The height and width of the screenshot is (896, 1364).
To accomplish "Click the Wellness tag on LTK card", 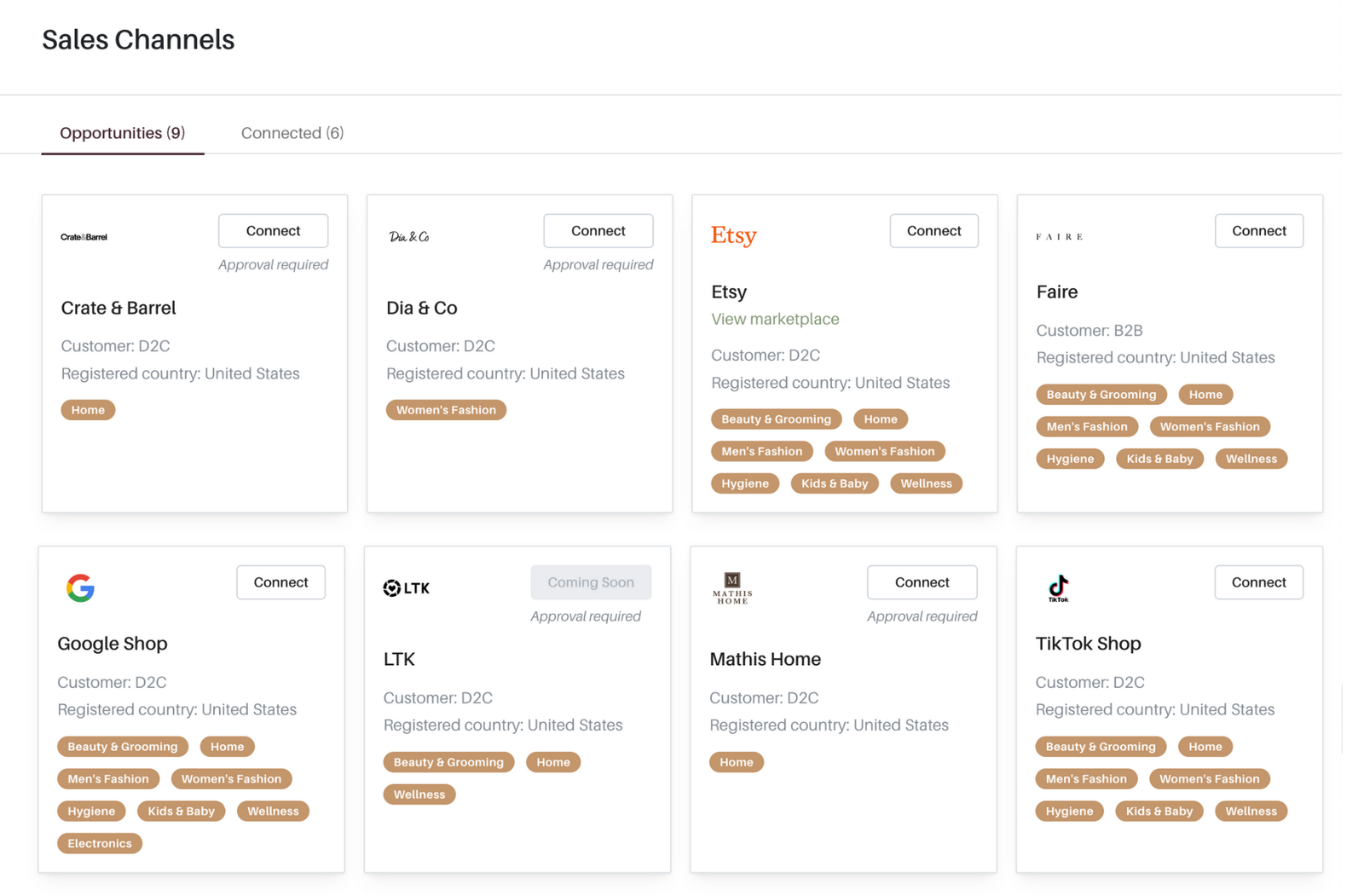I will coord(419,795).
